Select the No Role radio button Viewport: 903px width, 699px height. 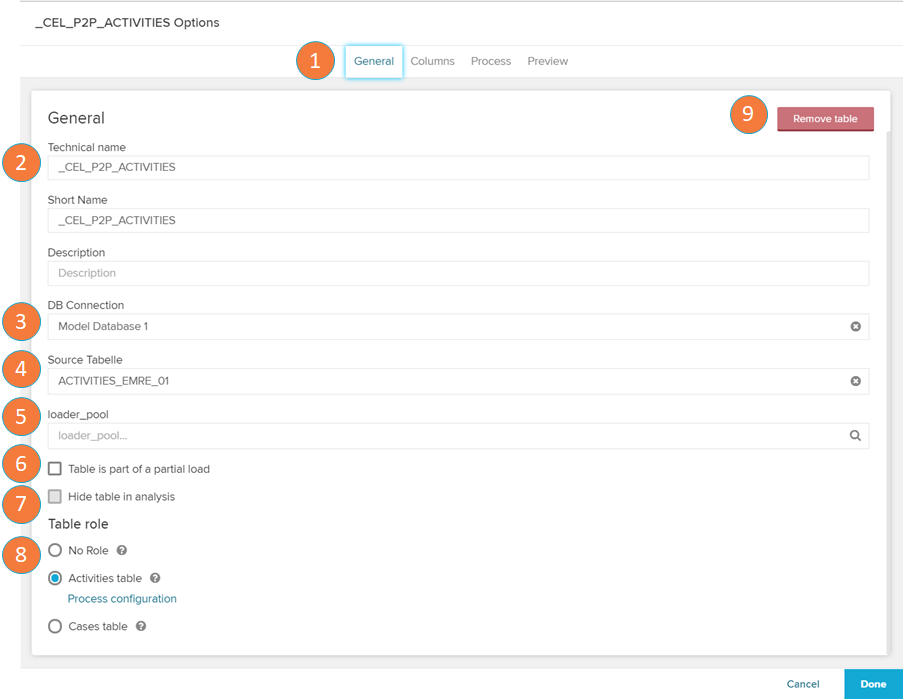pos(55,550)
